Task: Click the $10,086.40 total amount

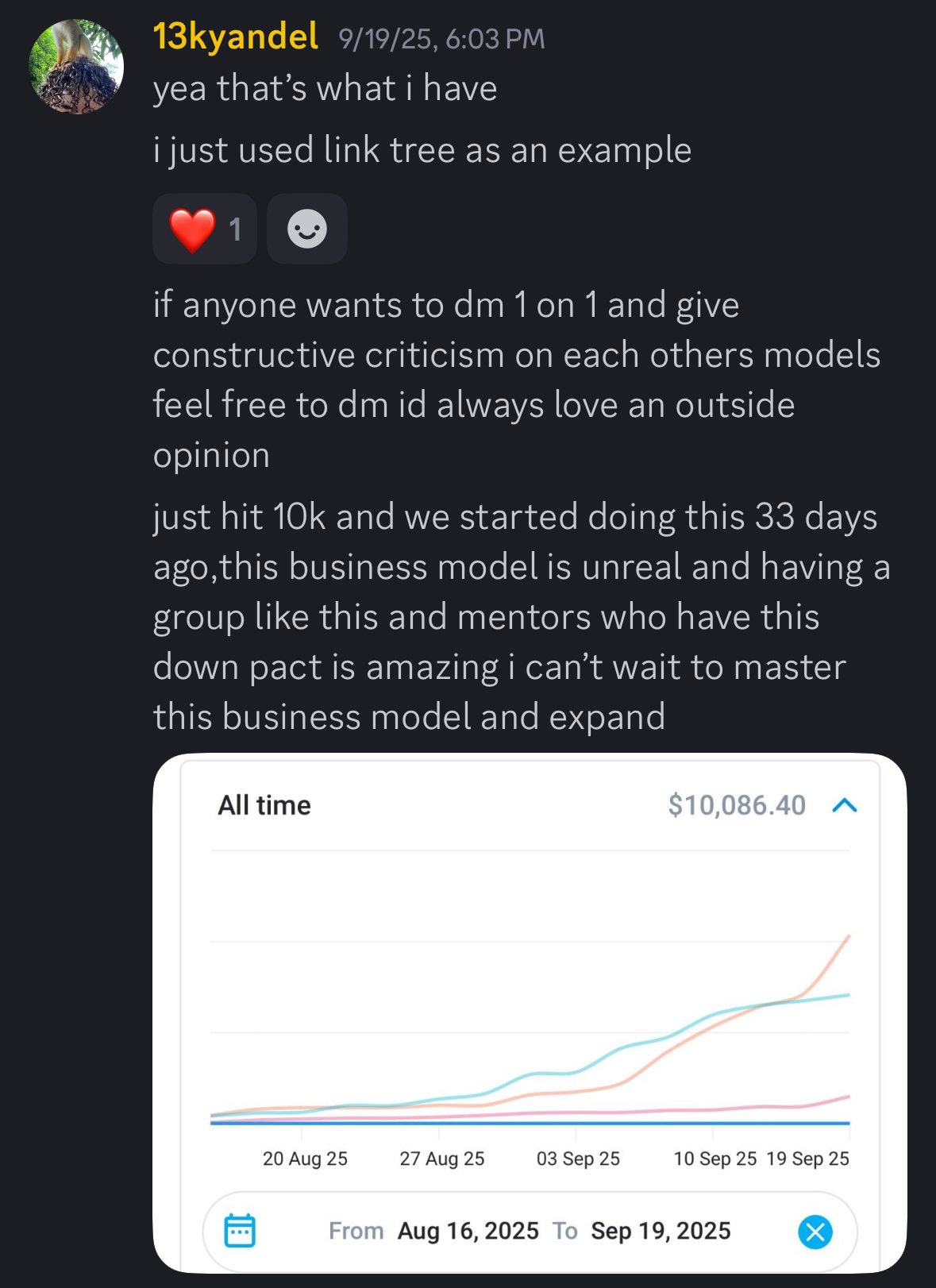Action: pos(737,805)
